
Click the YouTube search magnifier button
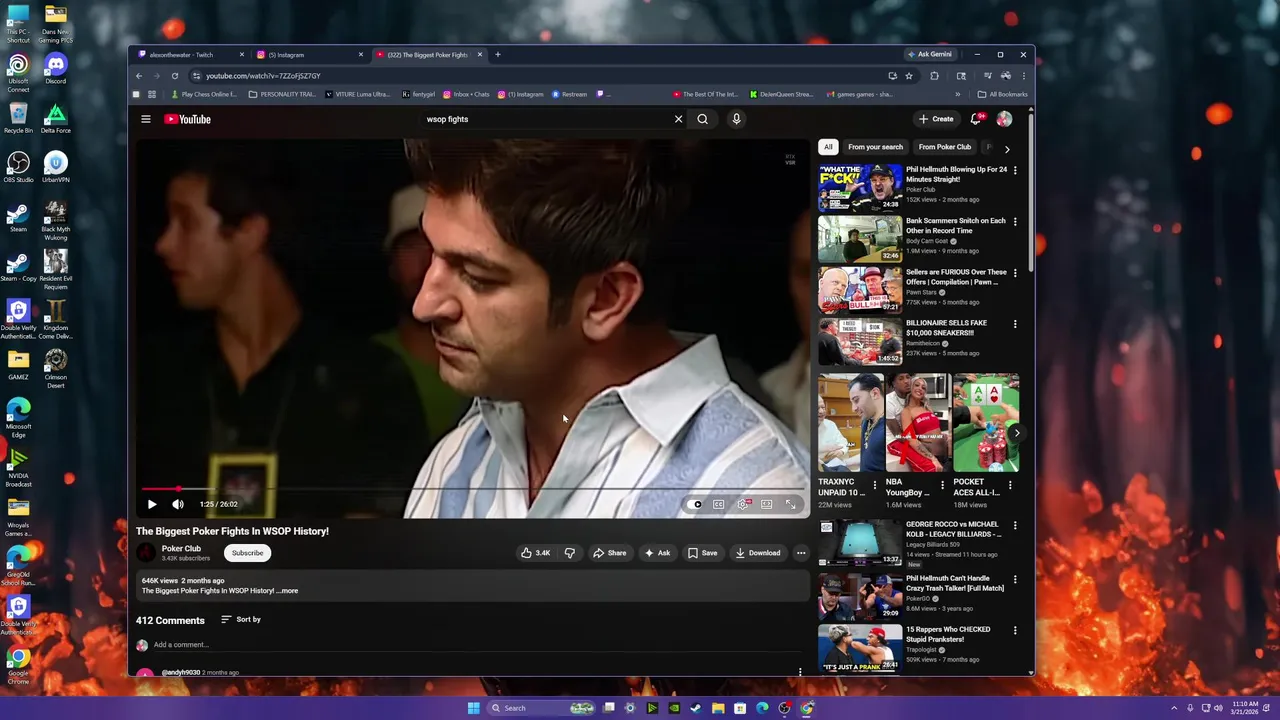703,119
